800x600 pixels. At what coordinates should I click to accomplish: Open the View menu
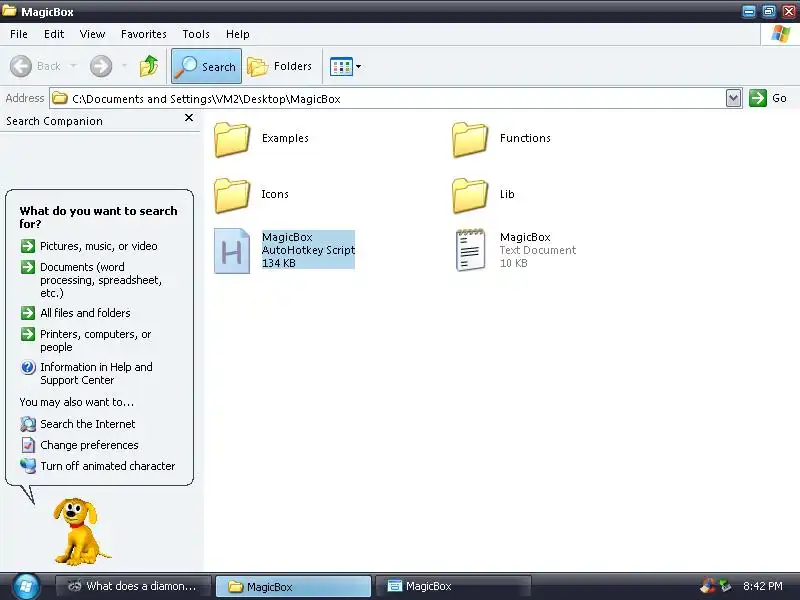point(92,34)
